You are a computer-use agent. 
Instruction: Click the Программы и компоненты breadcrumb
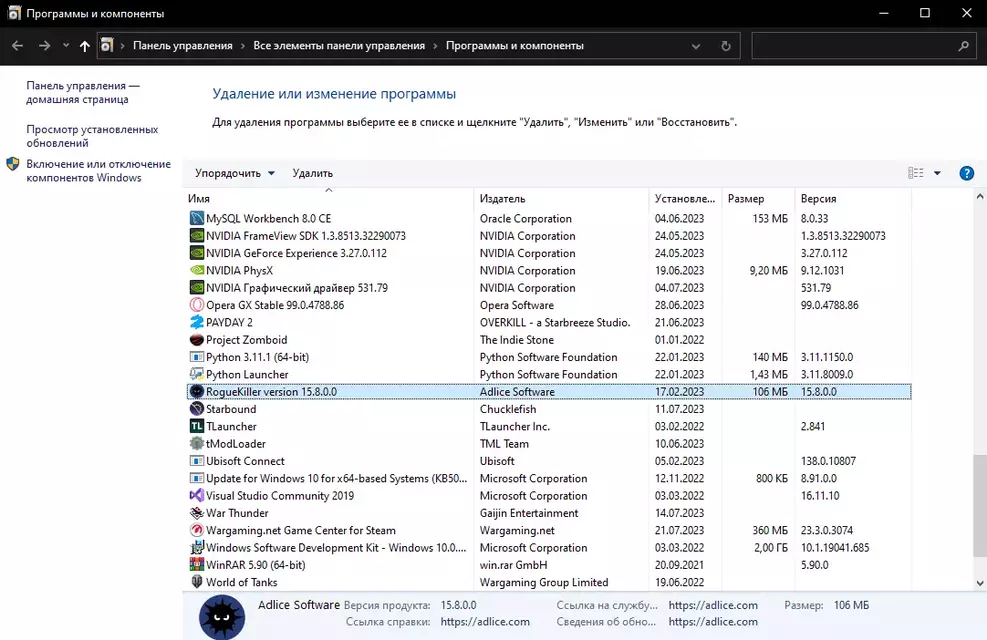pyautogui.click(x=515, y=46)
